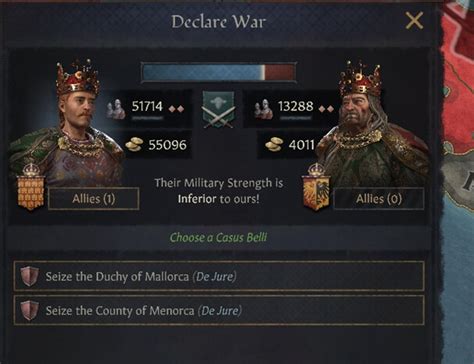
Task: Click the attacker's soldiers icon beside 51714
Action: tap(116, 109)
